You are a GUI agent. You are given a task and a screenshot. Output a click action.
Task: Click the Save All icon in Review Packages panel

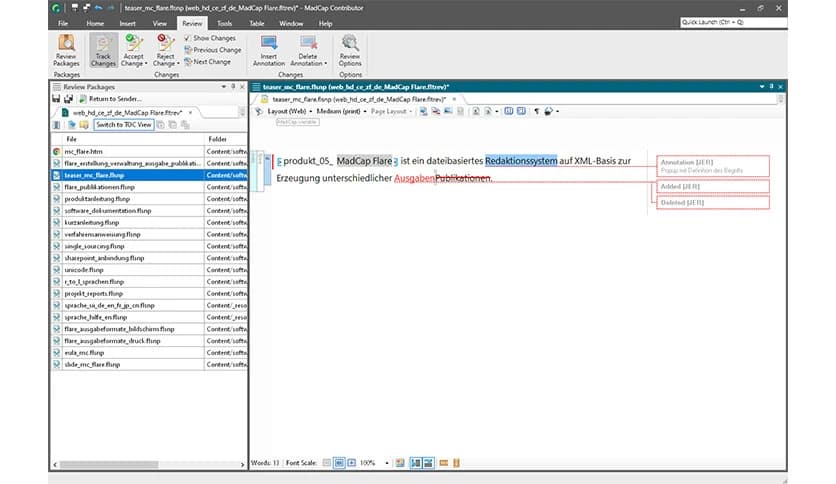point(68,99)
